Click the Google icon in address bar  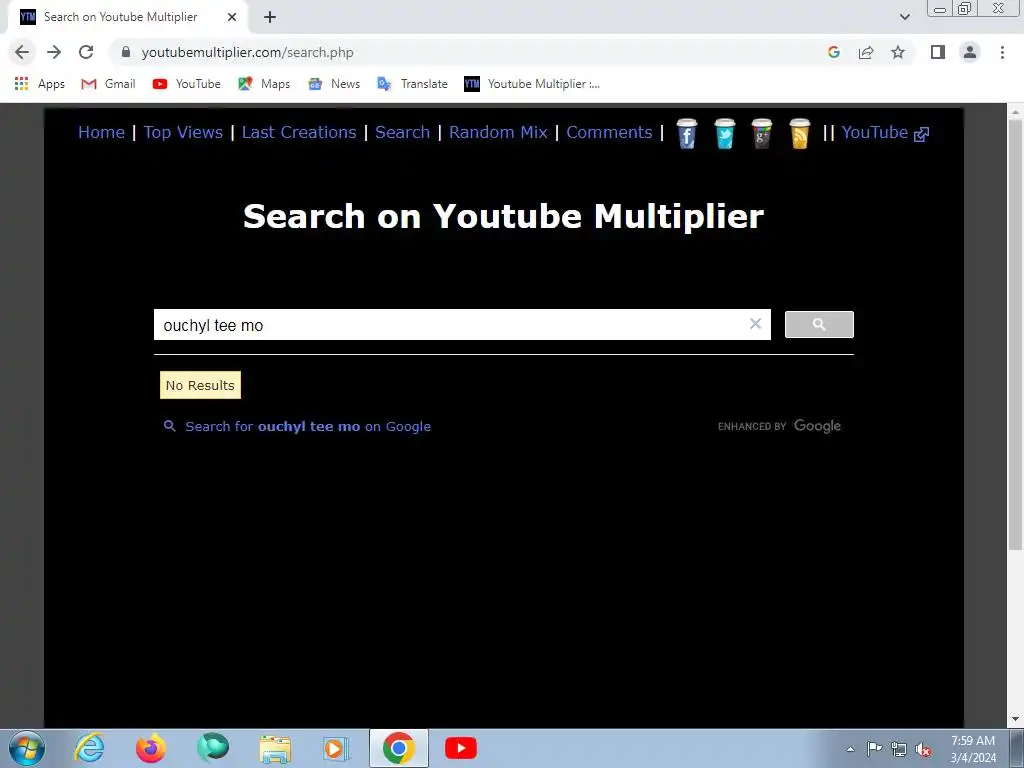tap(833, 52)
